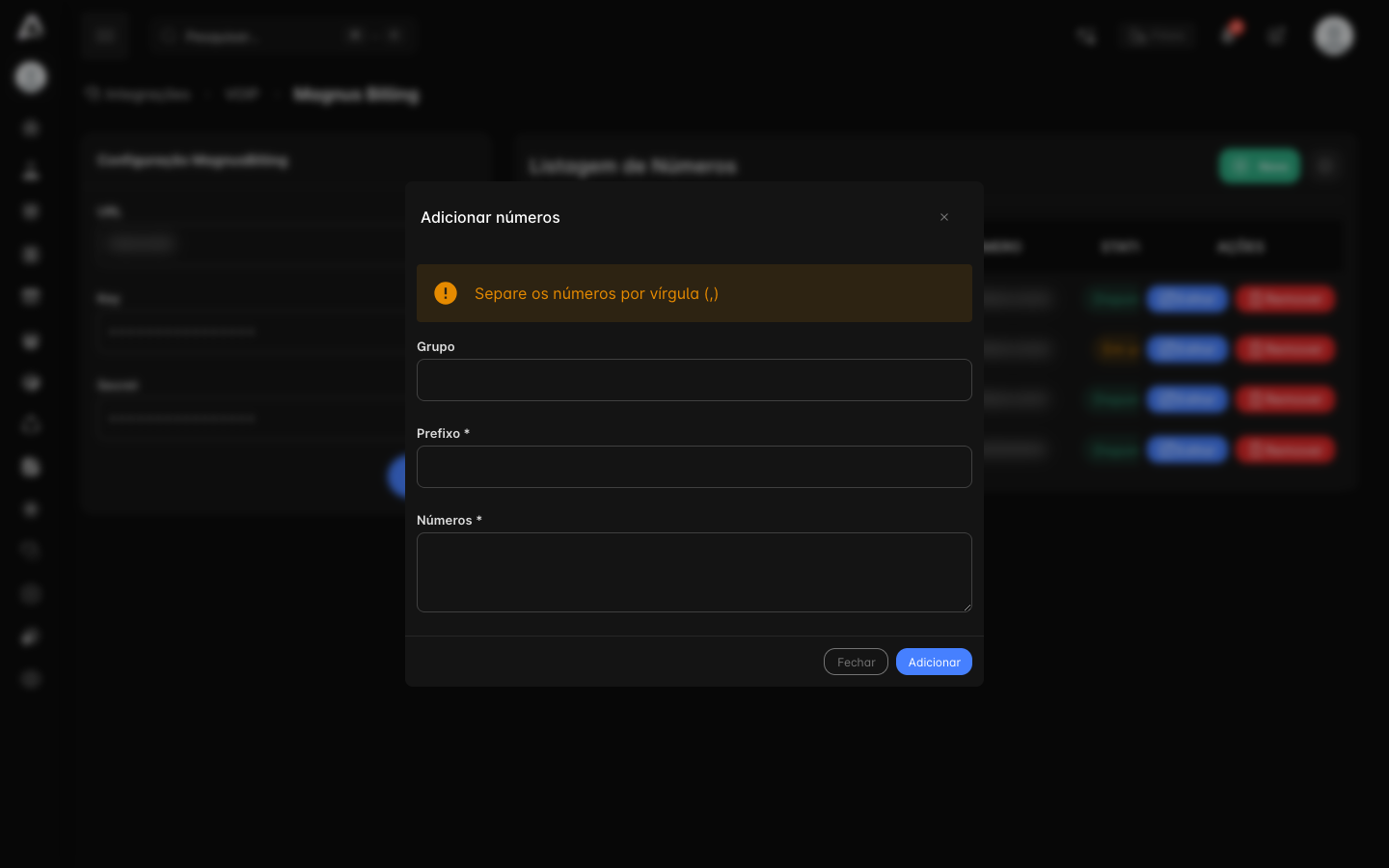This screenshot has height=868, width=1389.
Task: Click the 'Grupo' field label
Action: click(x=436, y=346)
